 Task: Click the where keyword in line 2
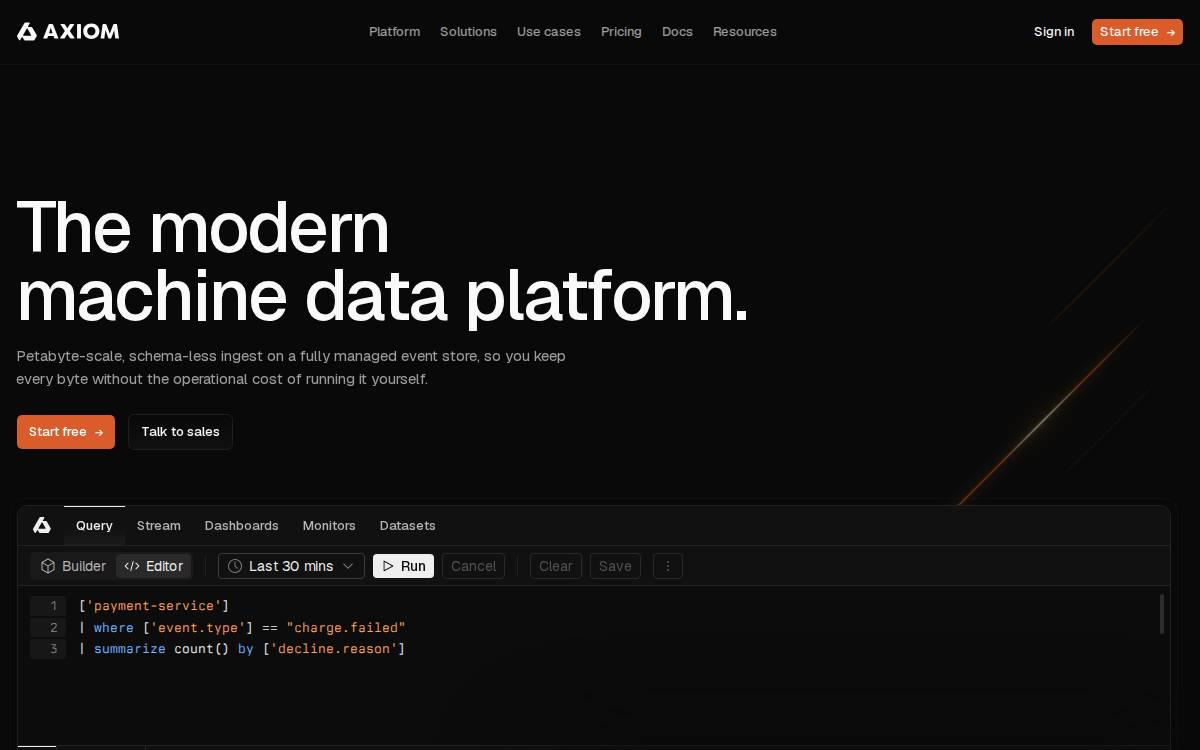click(x=114, y=628)
